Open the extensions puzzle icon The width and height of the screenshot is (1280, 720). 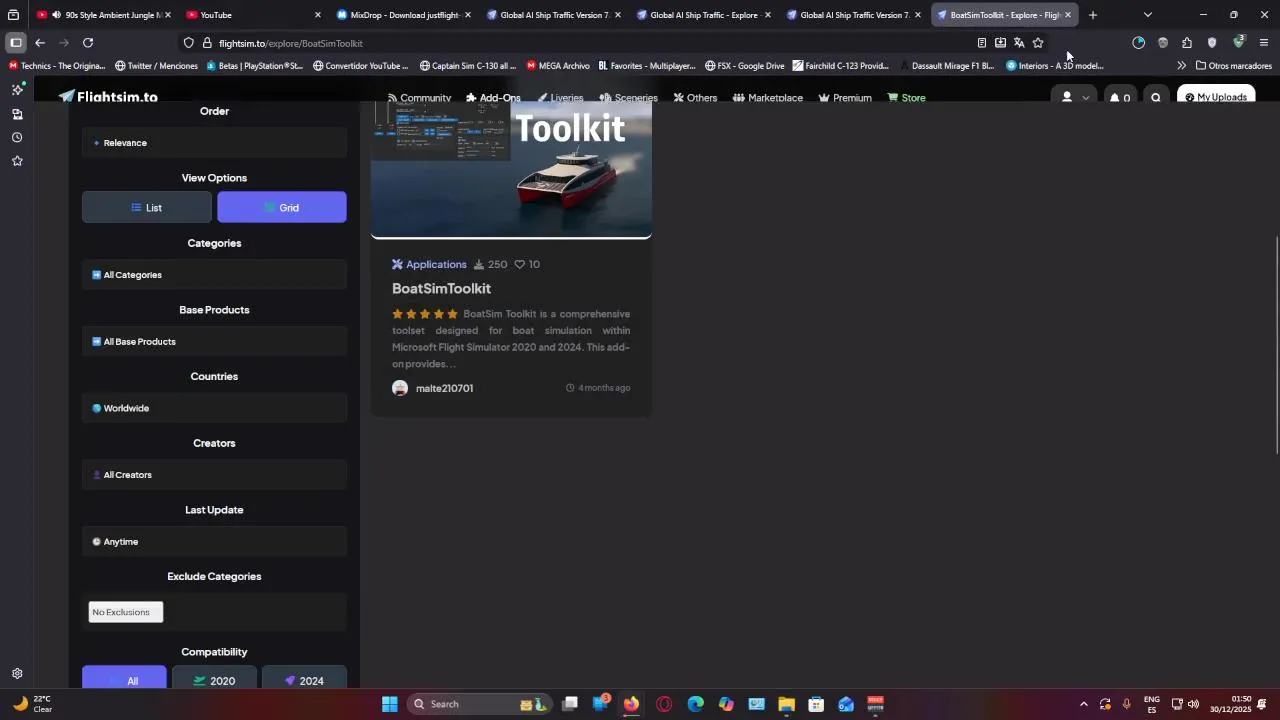[x=1187, y=43]
